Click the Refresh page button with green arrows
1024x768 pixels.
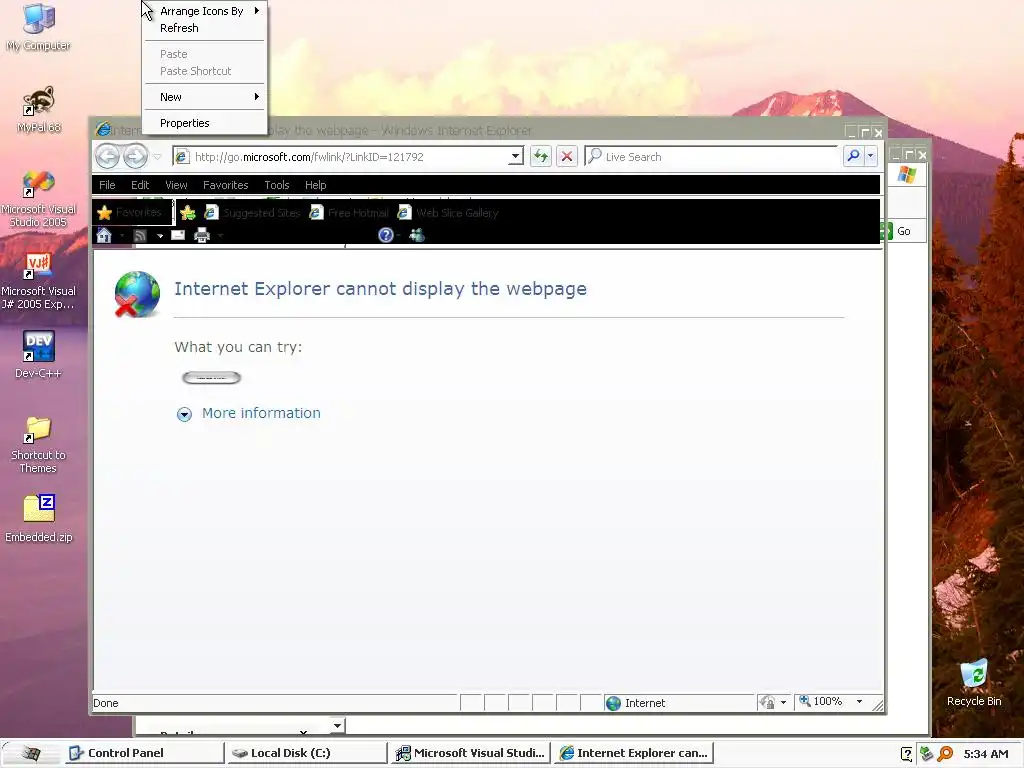(x=541, y=157)
